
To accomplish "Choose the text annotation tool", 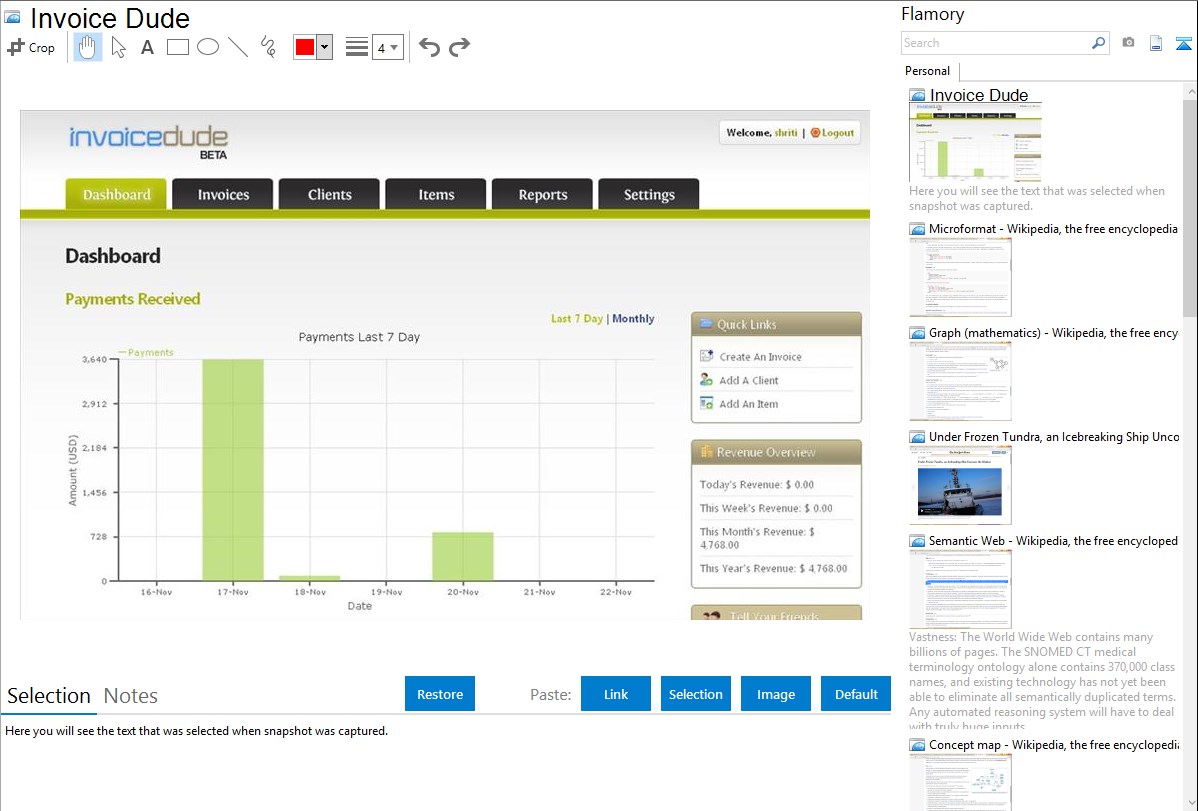I will pyautogui.click(x=147, y=47).
